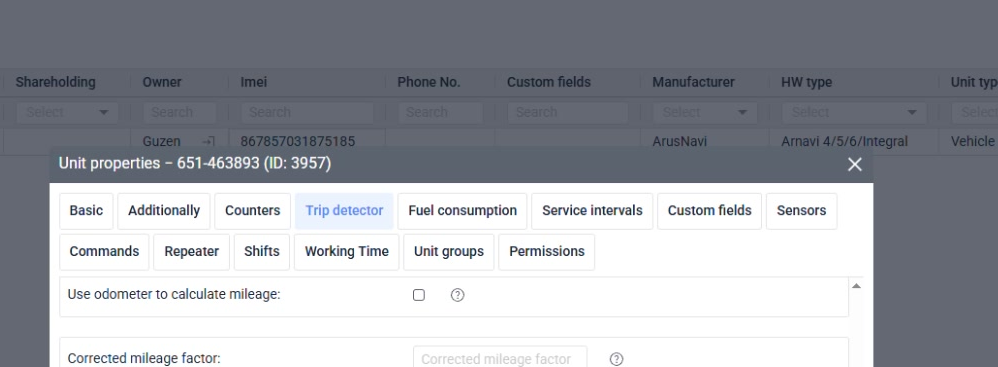
Task: Select the Vehicle unit type cell
Action: point(973,141)
